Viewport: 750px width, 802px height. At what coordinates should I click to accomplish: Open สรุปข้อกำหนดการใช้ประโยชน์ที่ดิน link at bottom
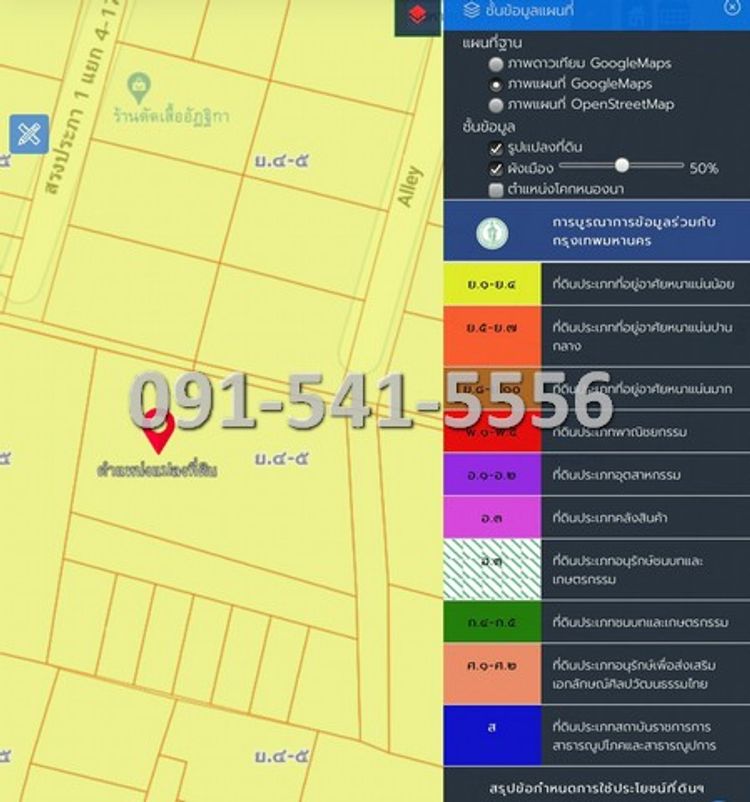click(x=596, y=788)
